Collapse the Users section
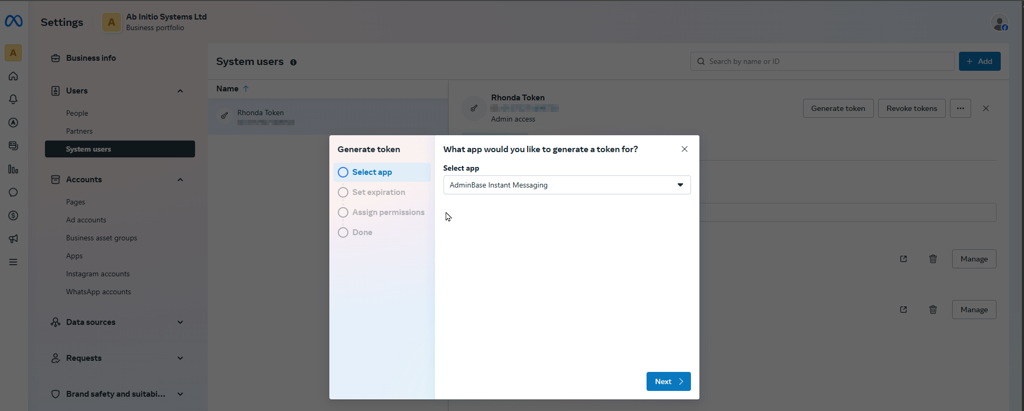The image size is (1024, 411). 180,91
